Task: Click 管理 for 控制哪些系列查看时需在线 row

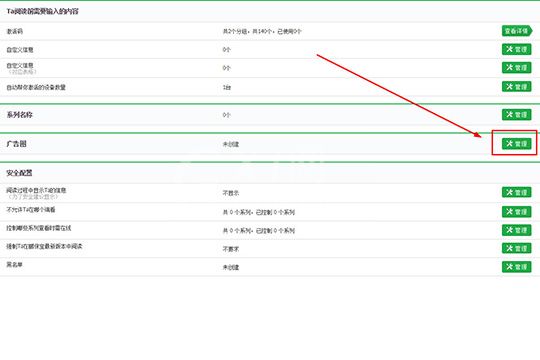Action: click(517, 230)
